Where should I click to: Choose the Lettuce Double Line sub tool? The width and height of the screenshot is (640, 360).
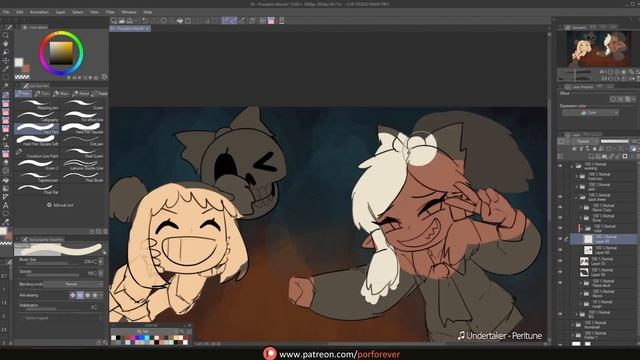tap(83, 165)
